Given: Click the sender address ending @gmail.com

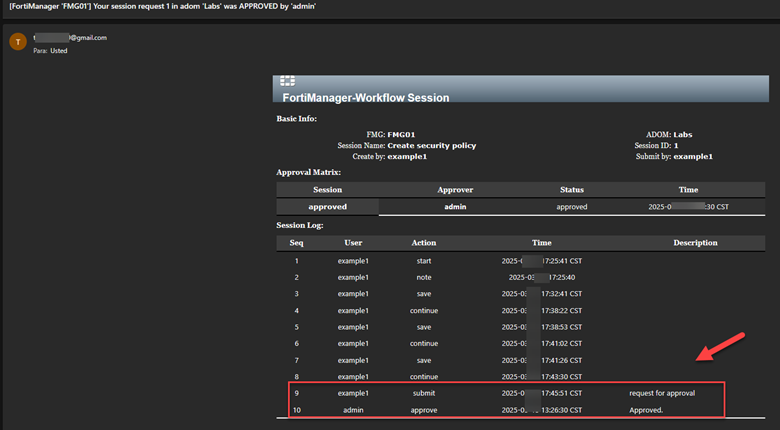Looking at the screenshot, I should (70, 37).
